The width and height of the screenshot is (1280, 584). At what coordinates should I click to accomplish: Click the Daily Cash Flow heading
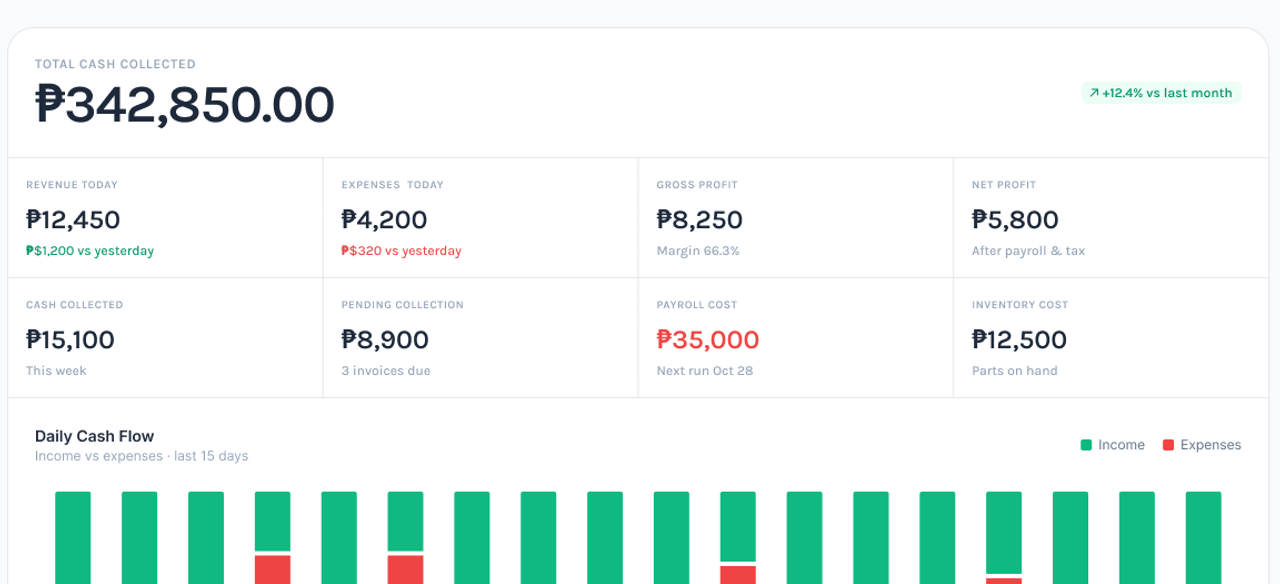(x=94, y=436)
